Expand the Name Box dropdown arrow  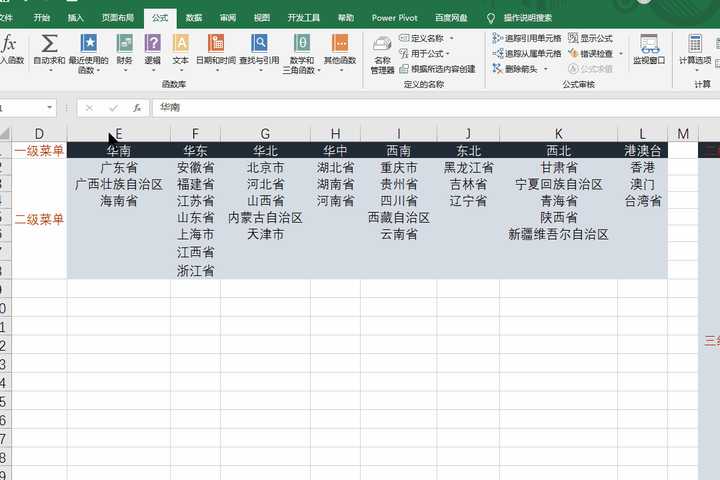pyautogui.click(x=50, y=108)
